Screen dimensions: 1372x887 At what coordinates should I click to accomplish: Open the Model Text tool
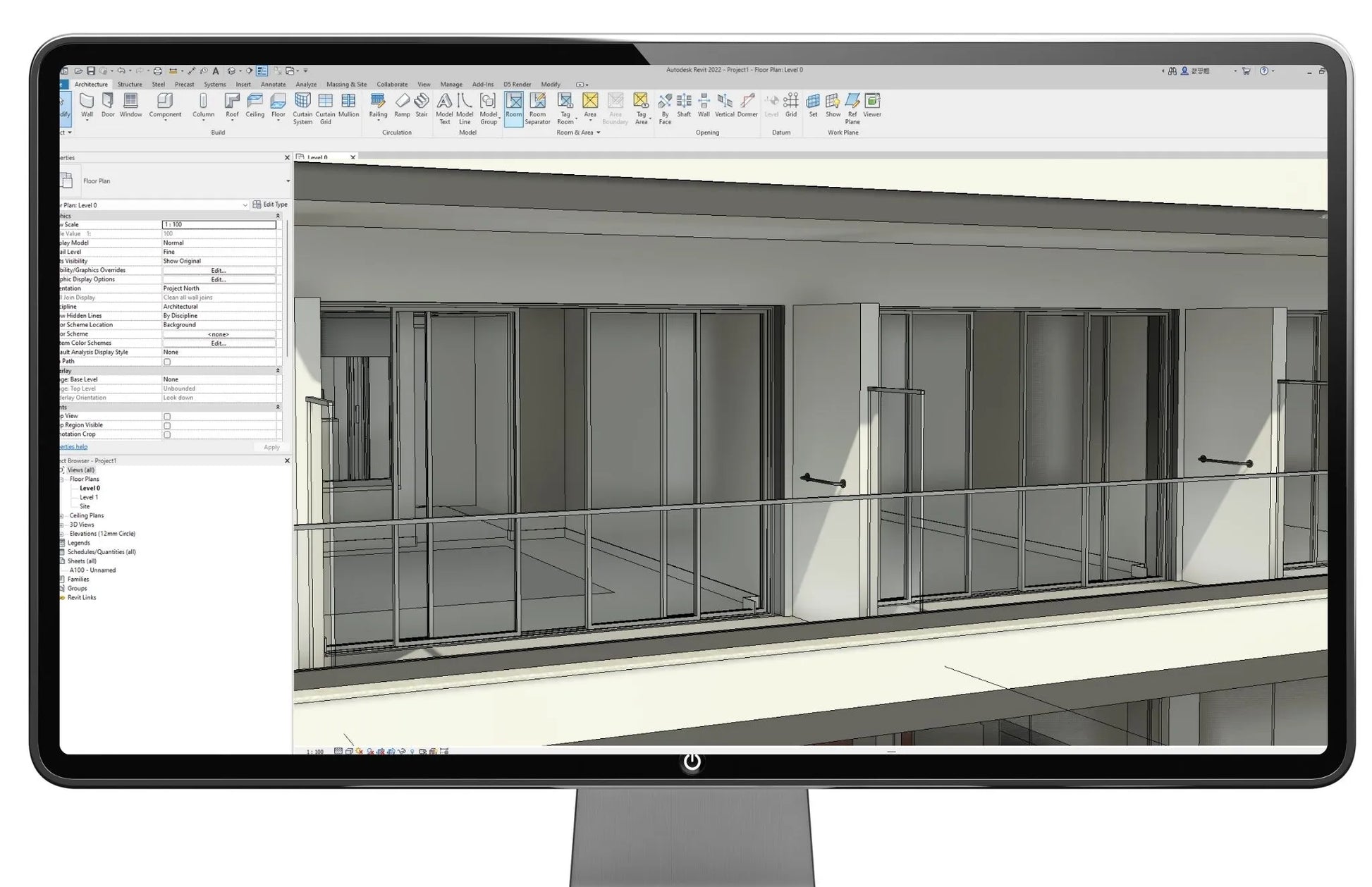click(x=444, y=109)
